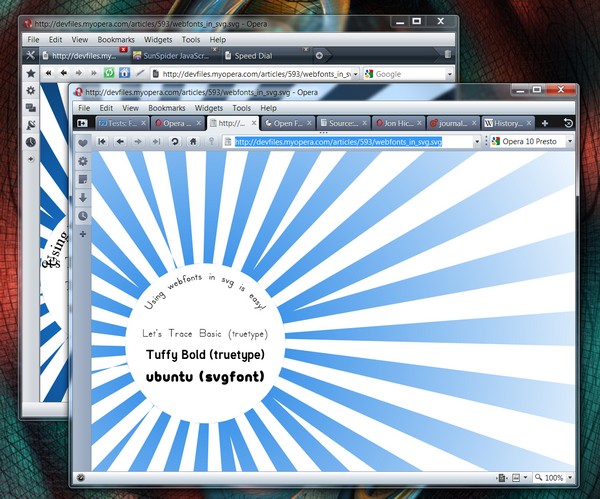Click rewind button in back window toolbar
The image size is (600, 499).
click(49, 73)
